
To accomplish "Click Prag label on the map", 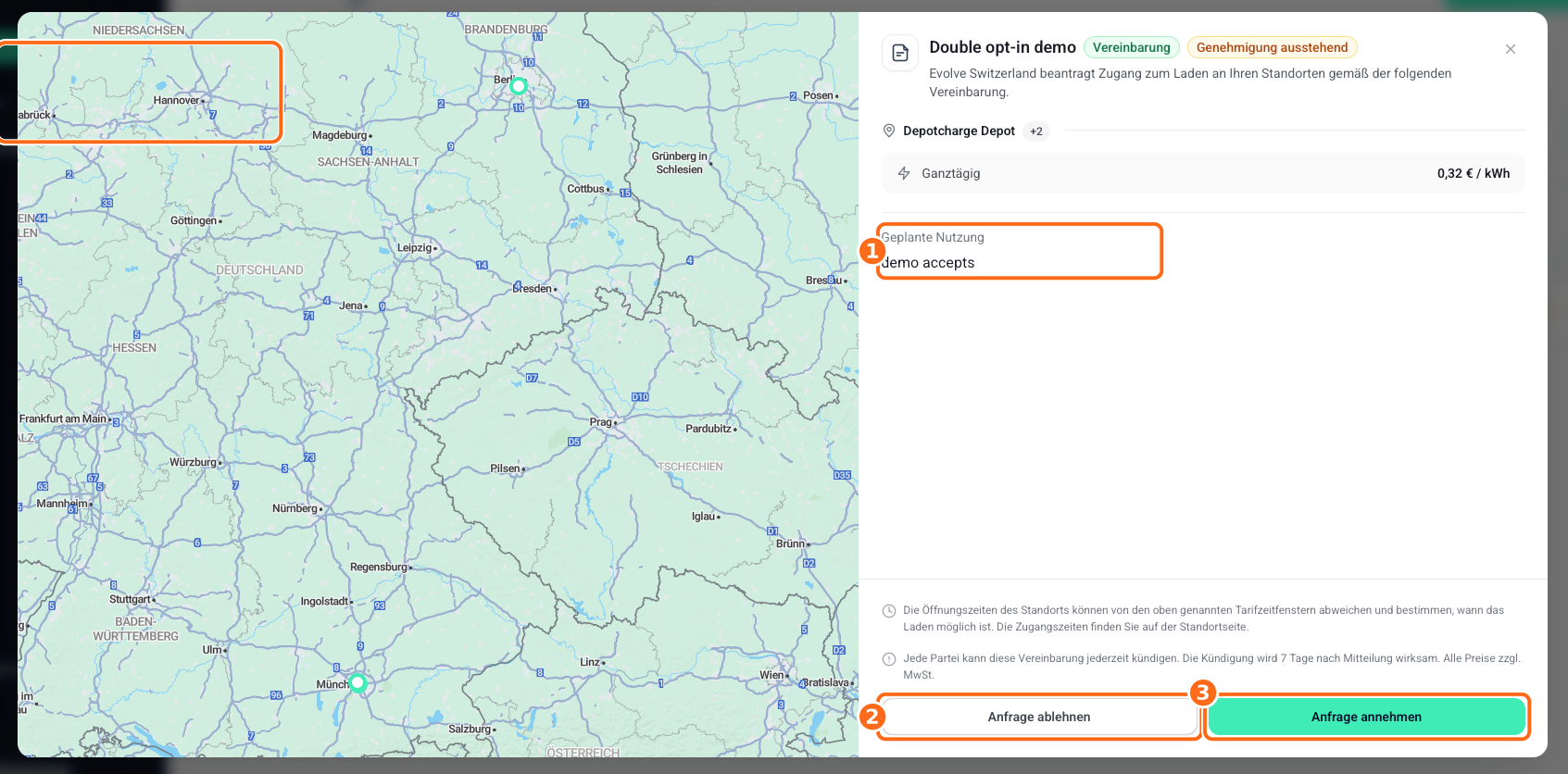I will (601, 422).
